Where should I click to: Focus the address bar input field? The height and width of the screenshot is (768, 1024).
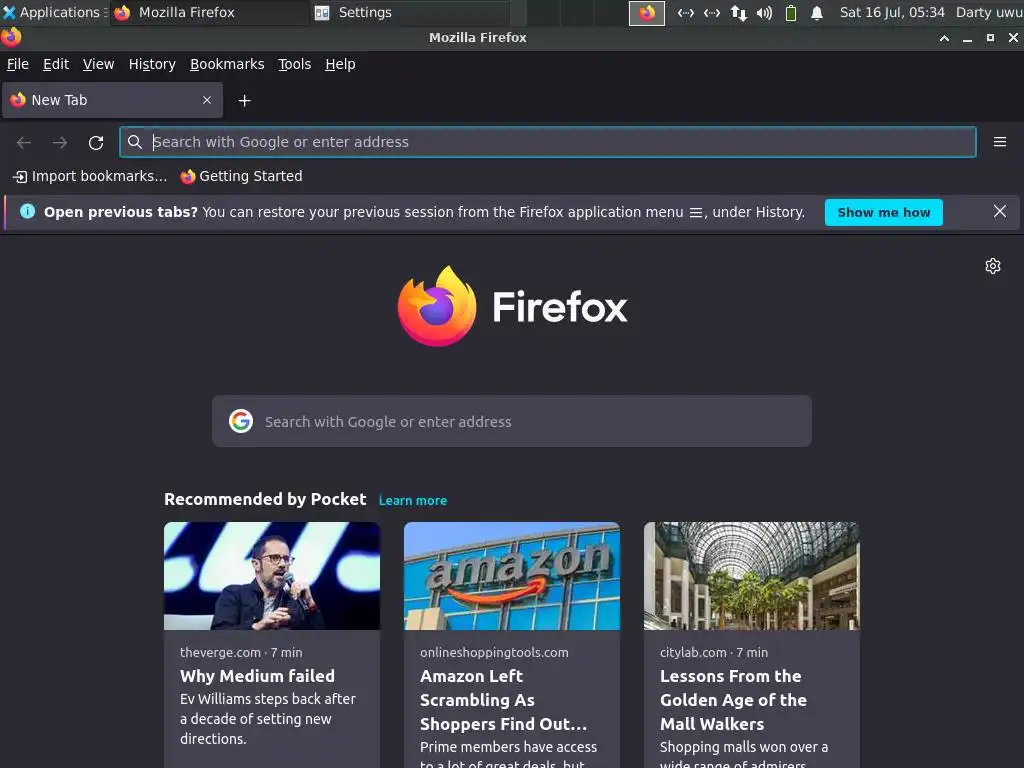click(548, 142)
